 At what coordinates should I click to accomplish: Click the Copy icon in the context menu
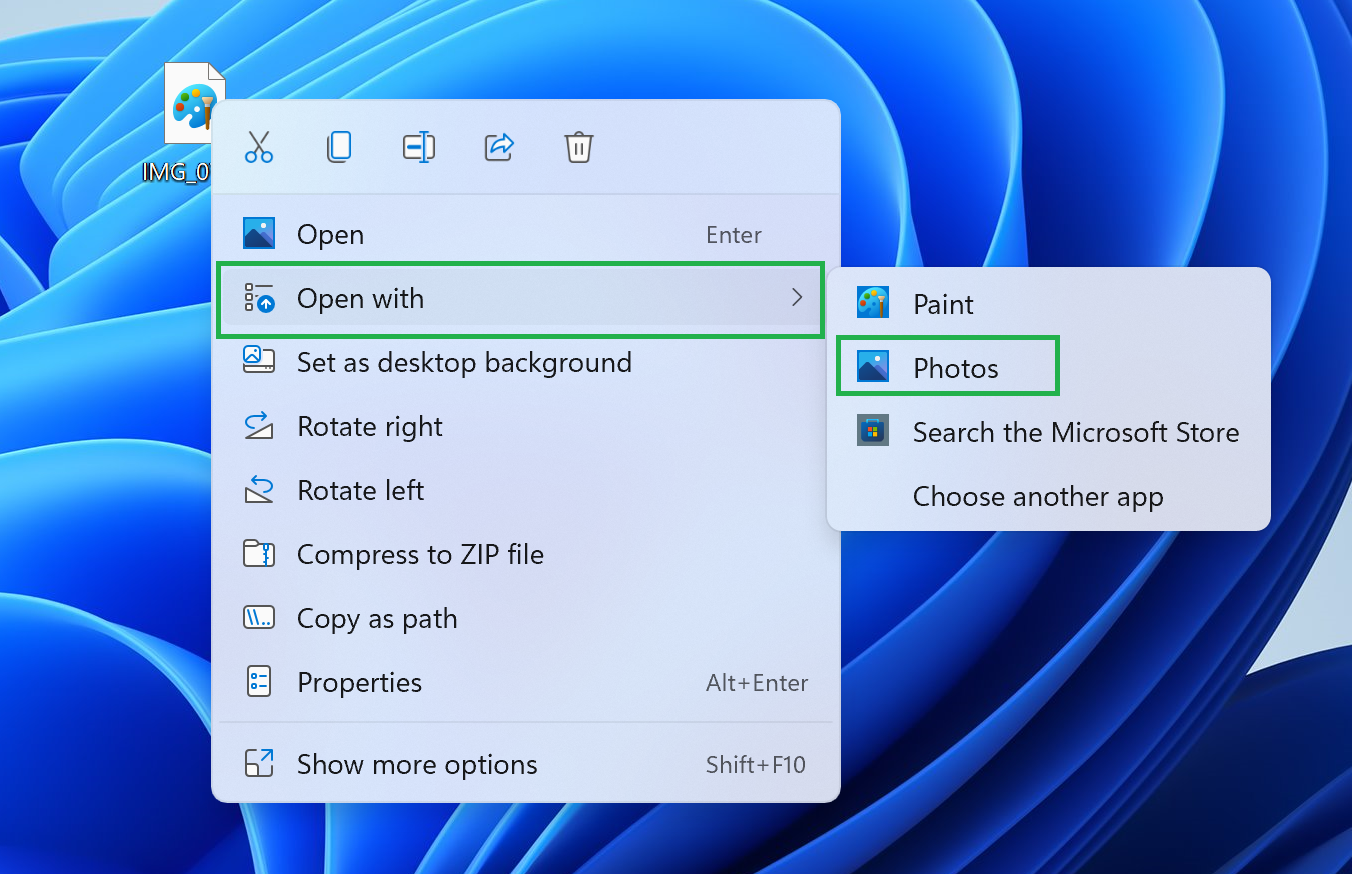(339, 146)
